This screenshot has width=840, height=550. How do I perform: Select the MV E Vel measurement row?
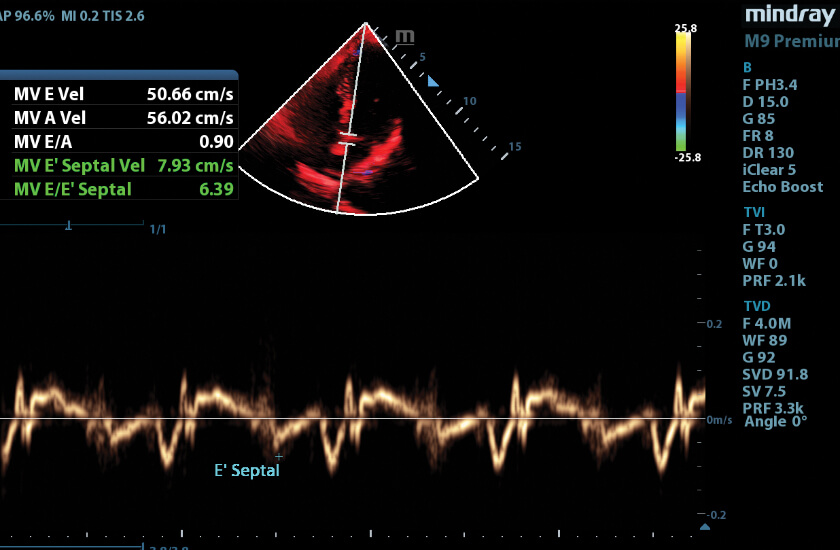(120, 94)
